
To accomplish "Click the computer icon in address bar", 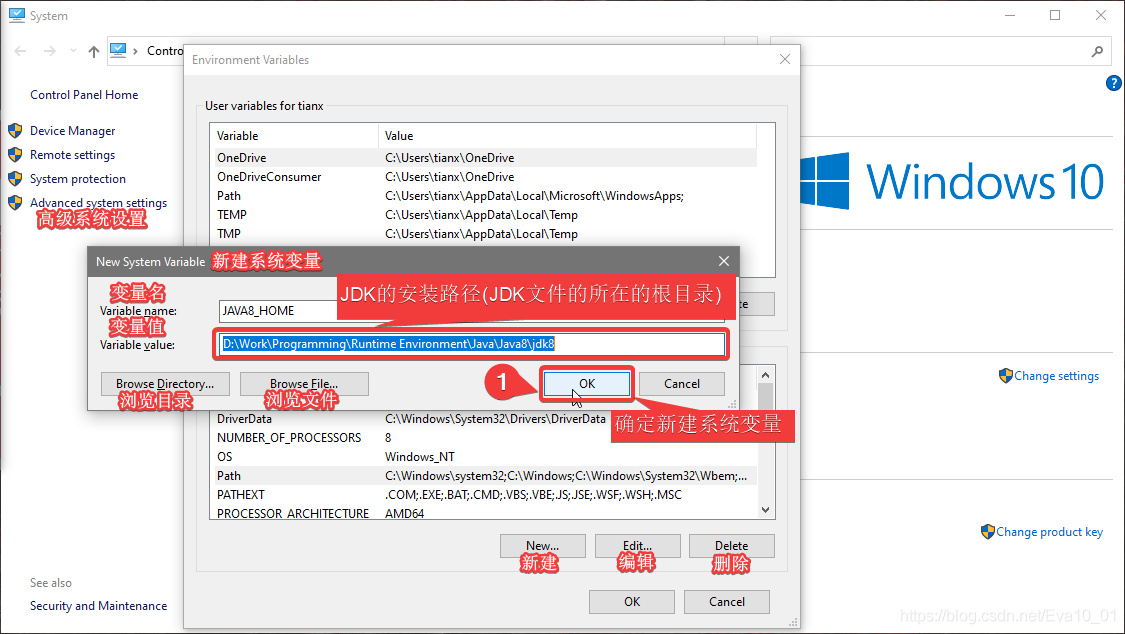I will click(118, 50).
